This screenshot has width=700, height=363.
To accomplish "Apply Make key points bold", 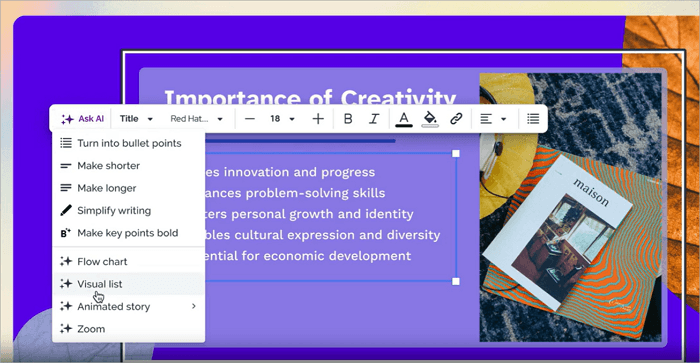I will click(x=129, y=233).
